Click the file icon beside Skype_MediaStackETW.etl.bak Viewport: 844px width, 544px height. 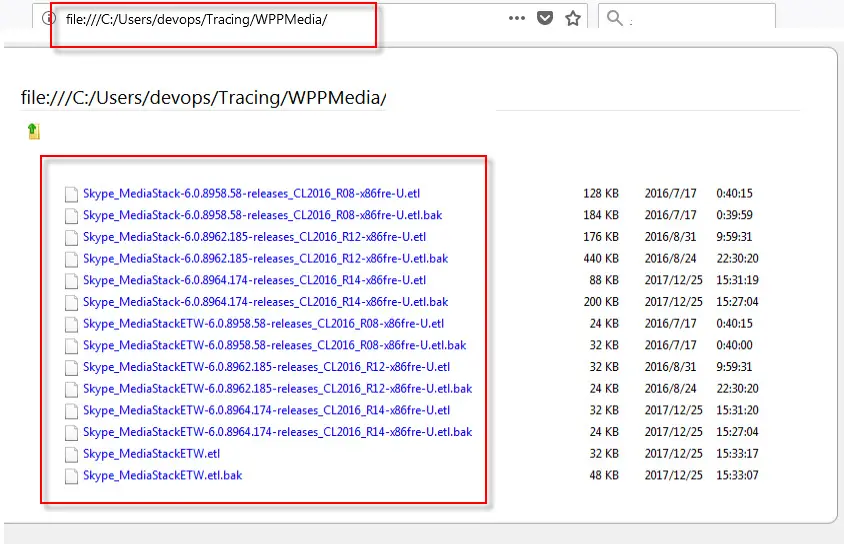tap(71, 476)
